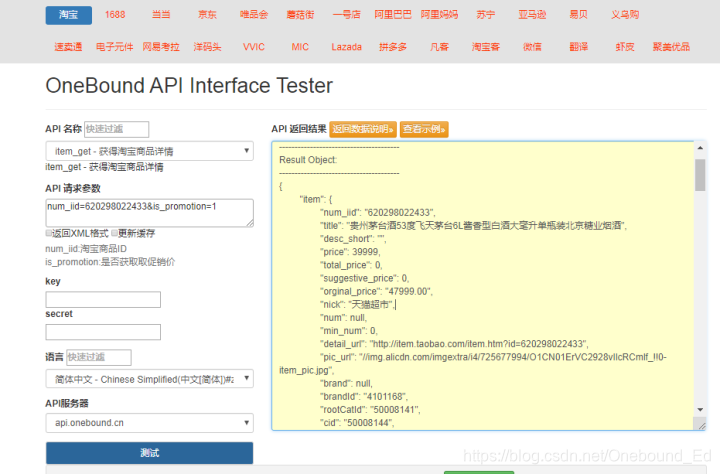Focus the 语言 quick filter field
The image size is (720, 474).
coord(99,357)
